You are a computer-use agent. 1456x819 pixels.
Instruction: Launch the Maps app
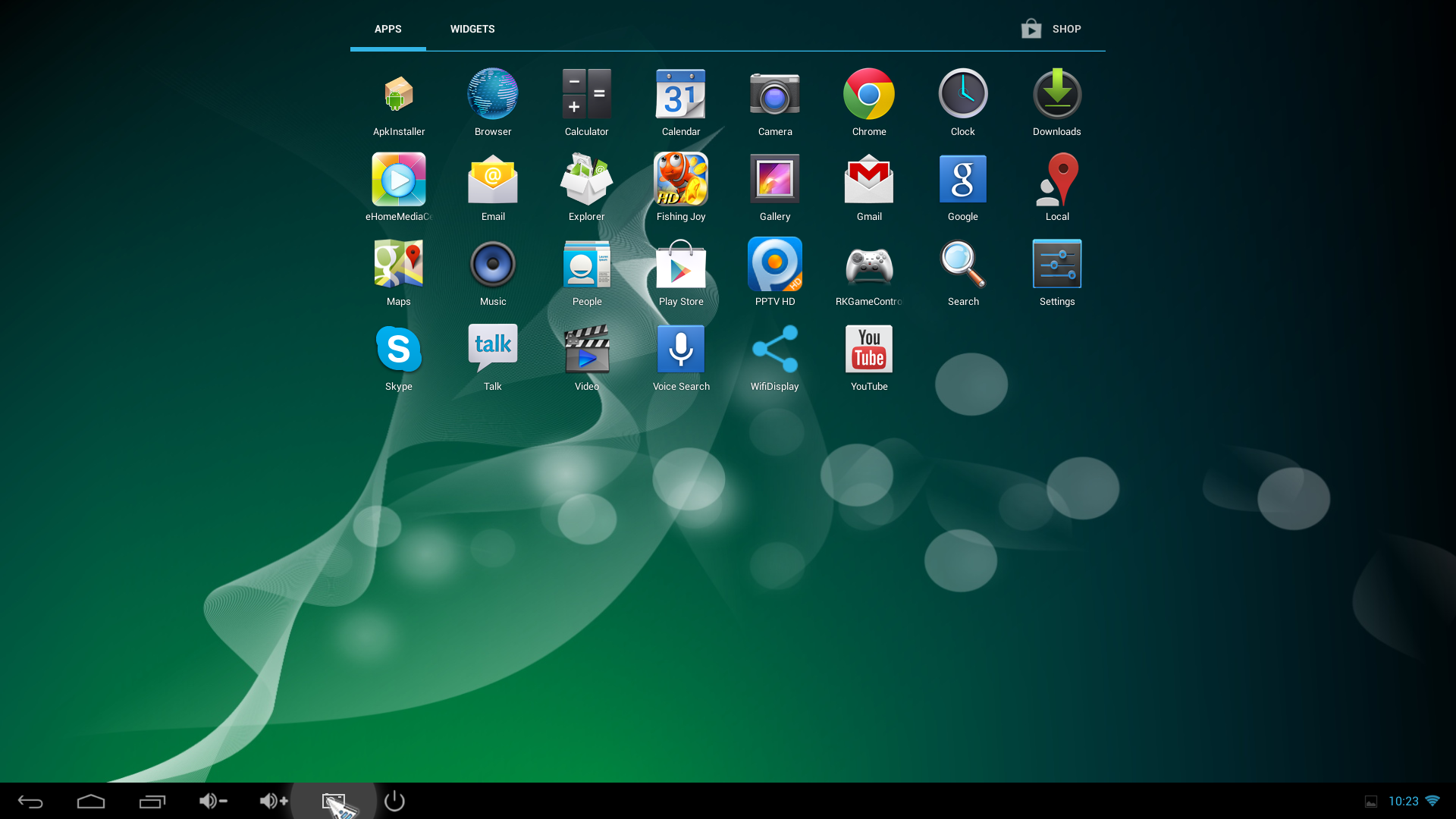[x=398, y=264]
